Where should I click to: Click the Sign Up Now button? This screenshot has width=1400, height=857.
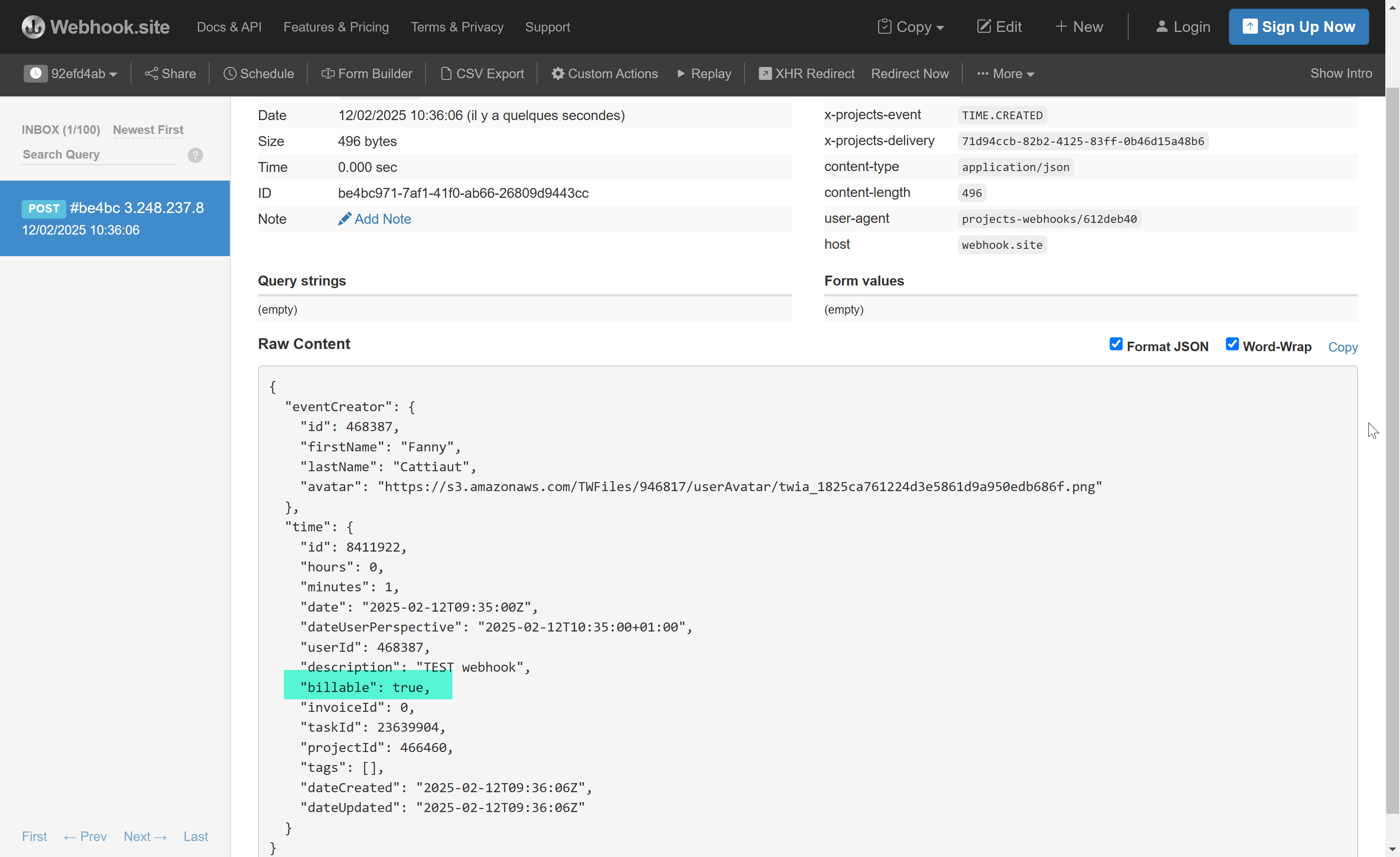coord(1298,27)
